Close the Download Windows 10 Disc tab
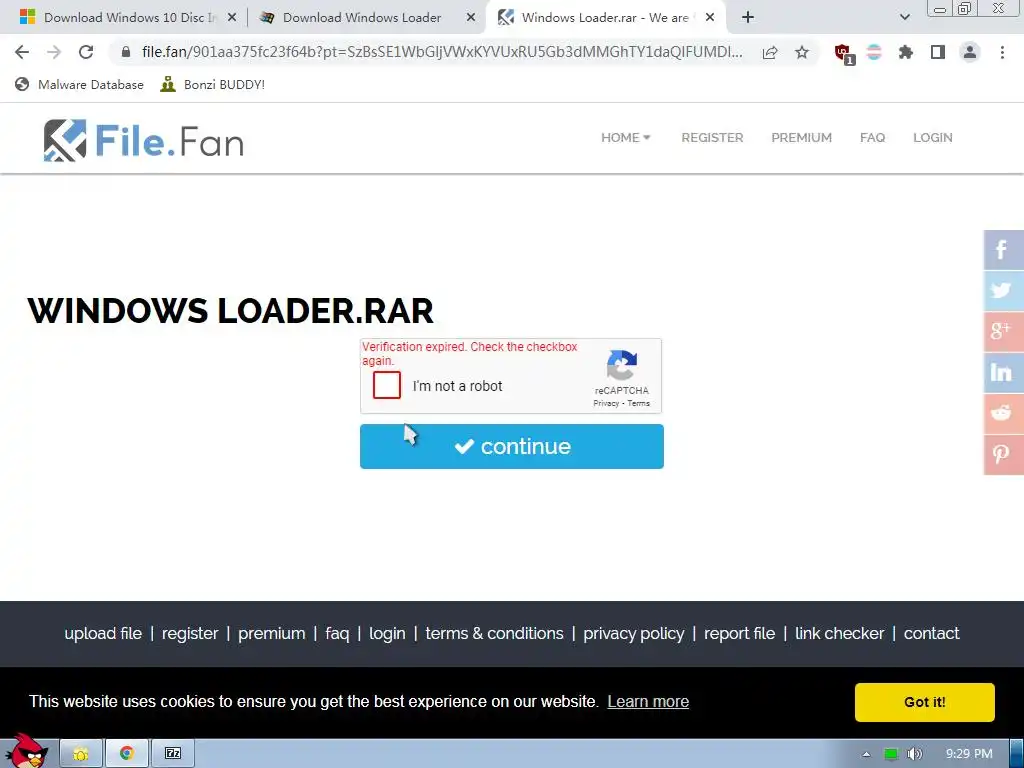 pos(232,18)
